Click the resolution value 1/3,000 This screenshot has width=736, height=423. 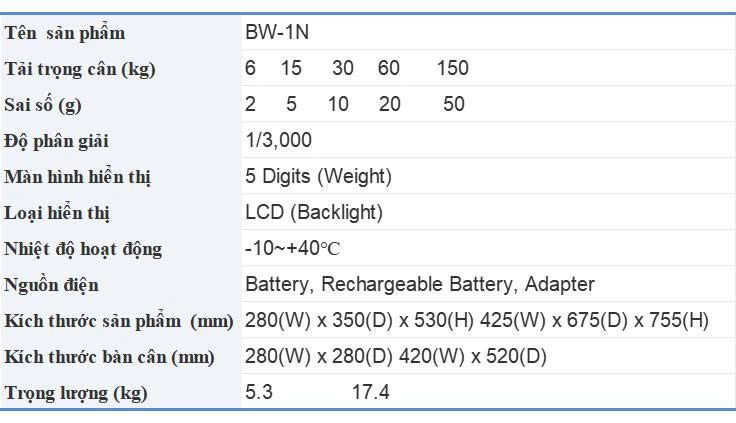click(278, 140)
